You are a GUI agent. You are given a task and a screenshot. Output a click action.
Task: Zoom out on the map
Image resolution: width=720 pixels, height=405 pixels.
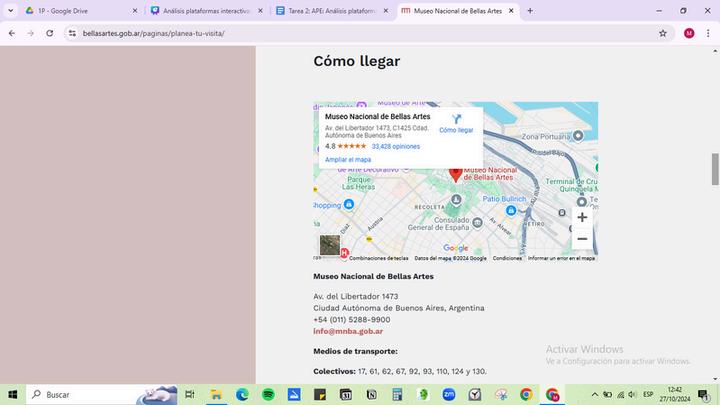(x=582, y=239)
